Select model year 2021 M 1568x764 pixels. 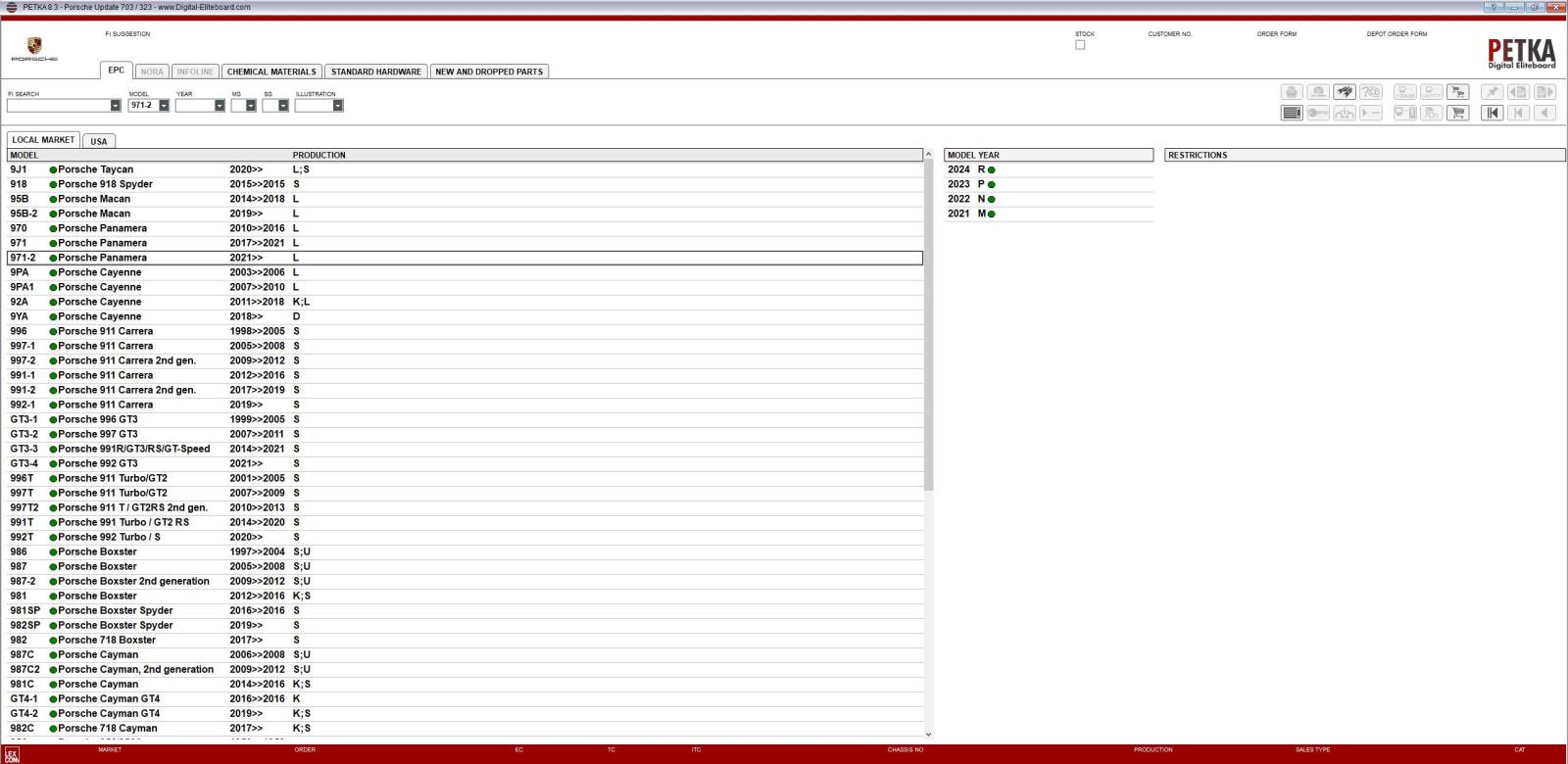tap(1049, 214)
